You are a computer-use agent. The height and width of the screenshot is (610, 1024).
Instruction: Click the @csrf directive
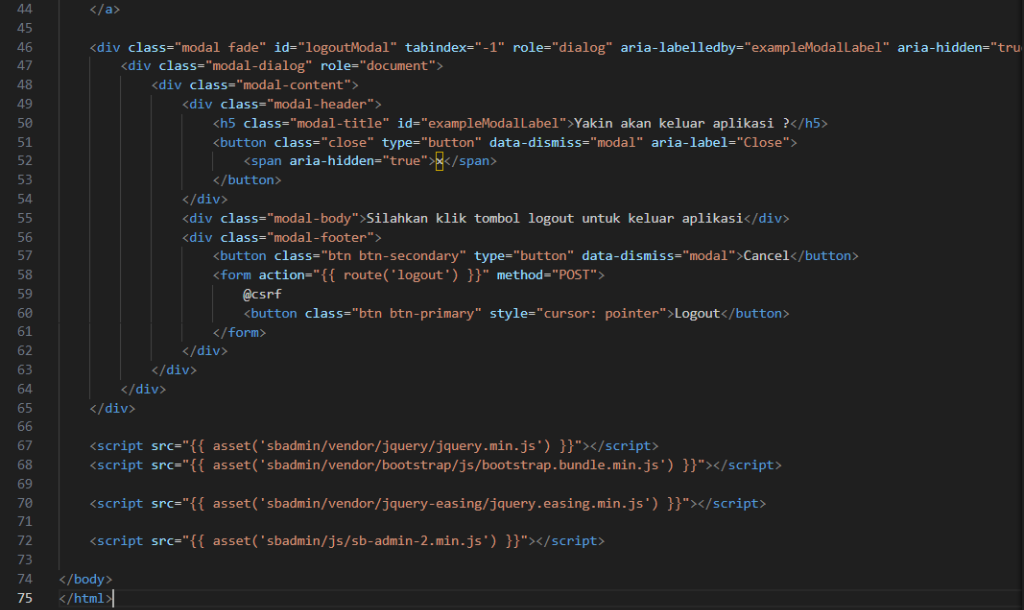tap(263, 295)
